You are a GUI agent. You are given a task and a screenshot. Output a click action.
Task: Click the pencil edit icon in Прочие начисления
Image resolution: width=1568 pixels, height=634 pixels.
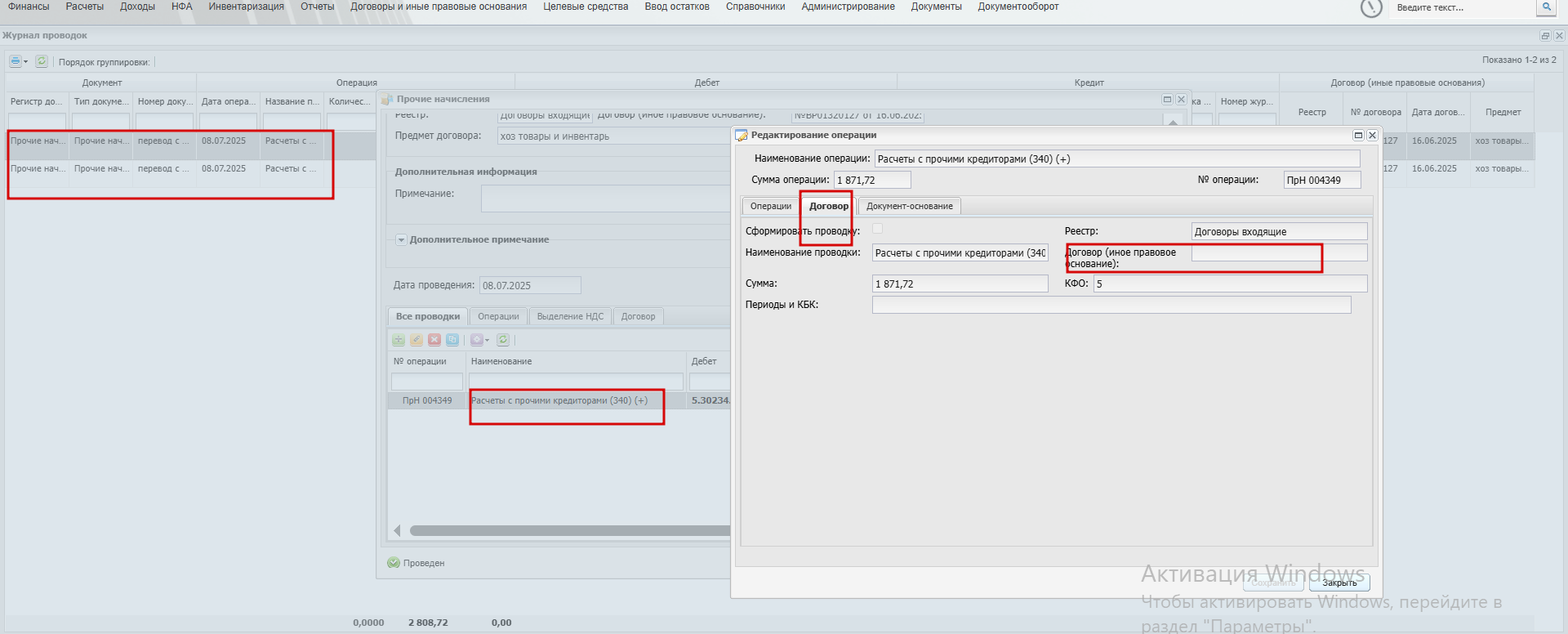pyautogui.click(x=416, y=340)
